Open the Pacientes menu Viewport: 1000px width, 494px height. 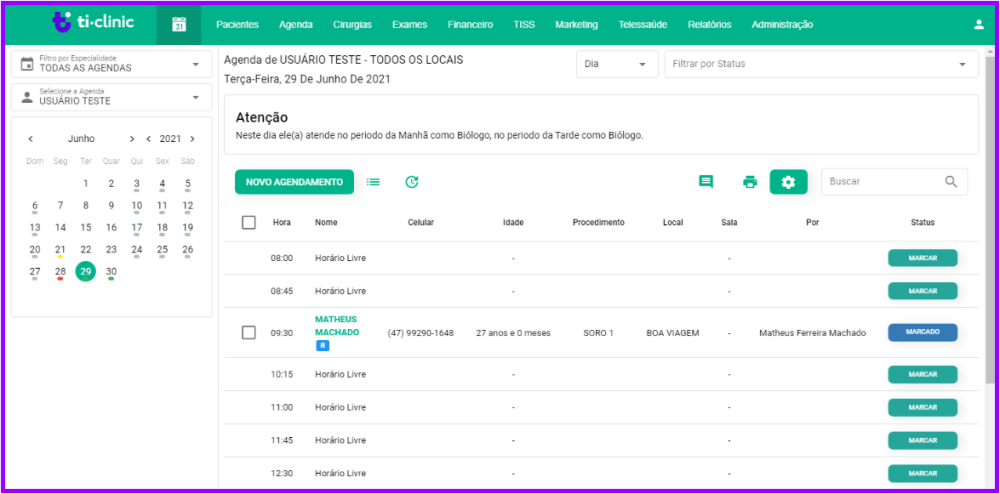click(x=237, y=25)
